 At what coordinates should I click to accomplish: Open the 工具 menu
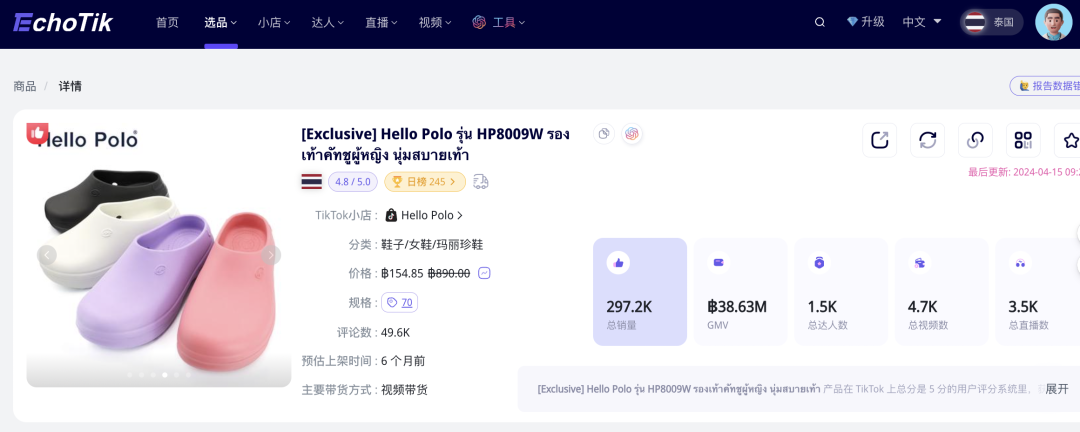coord(499,22)
